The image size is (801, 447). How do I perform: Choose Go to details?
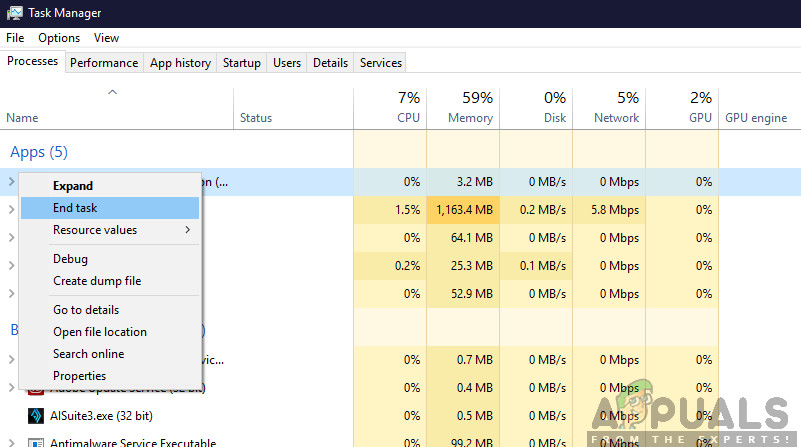pyautogui.click(x=110, y=310)
